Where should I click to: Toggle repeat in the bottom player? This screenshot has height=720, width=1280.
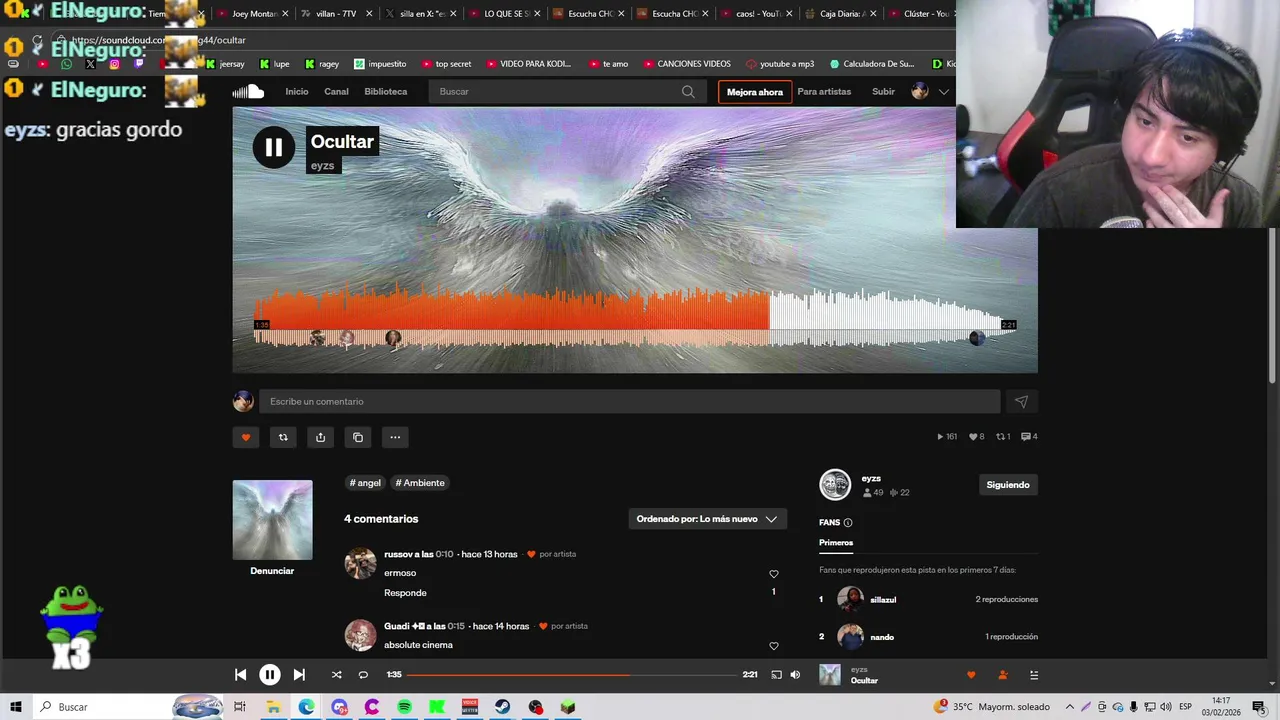tap(363, 675)
